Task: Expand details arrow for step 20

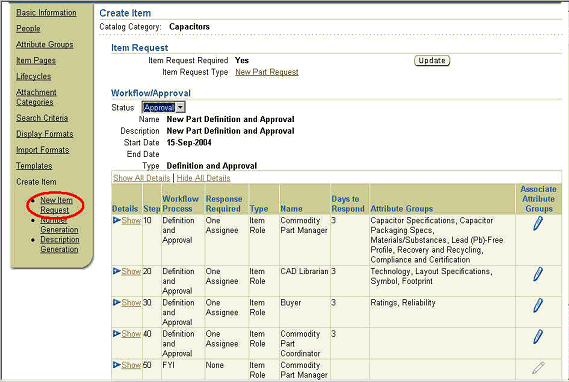Action: 116,271
